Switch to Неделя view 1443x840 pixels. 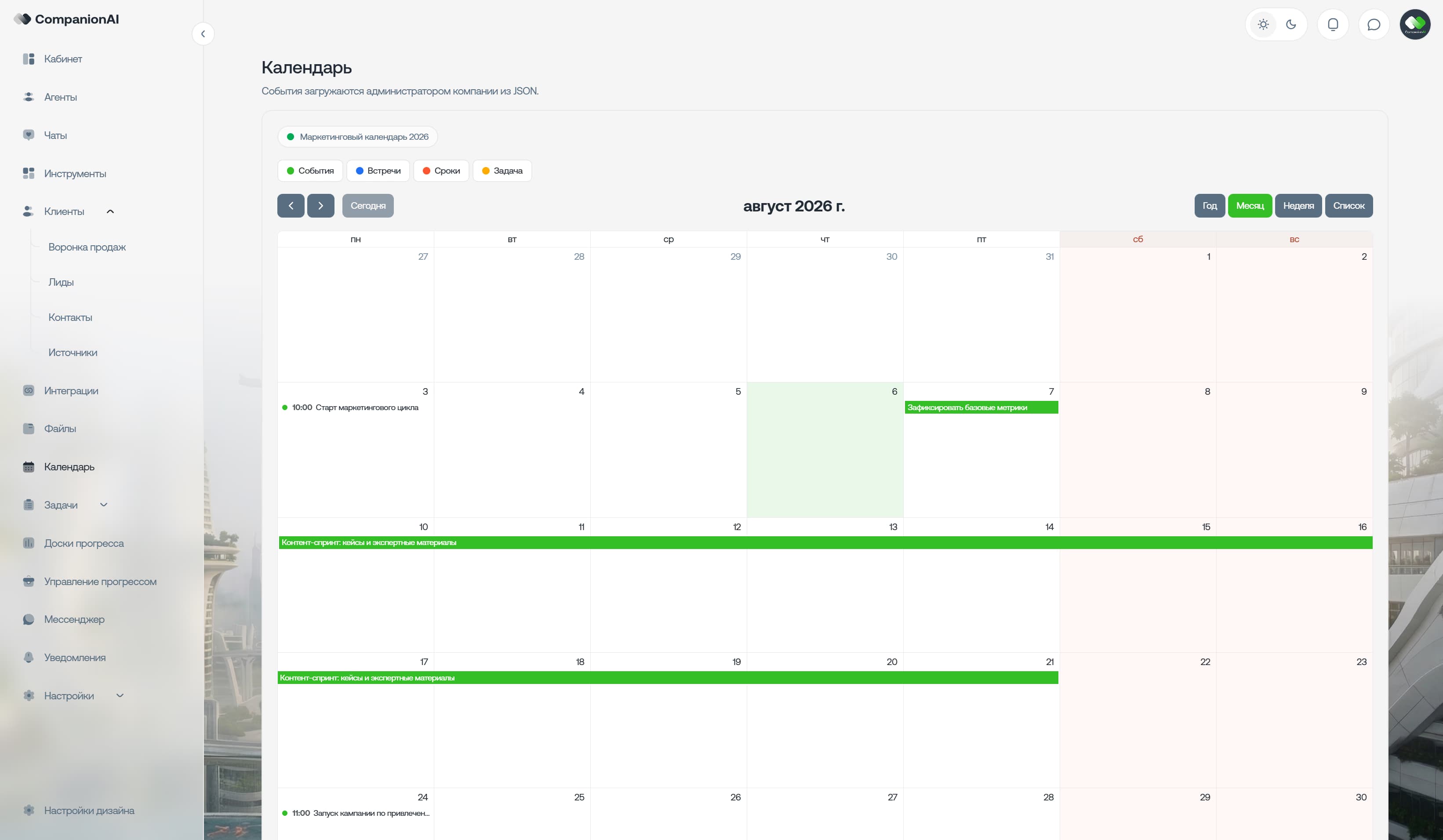pyautogui.click(x=1299, y=206)
